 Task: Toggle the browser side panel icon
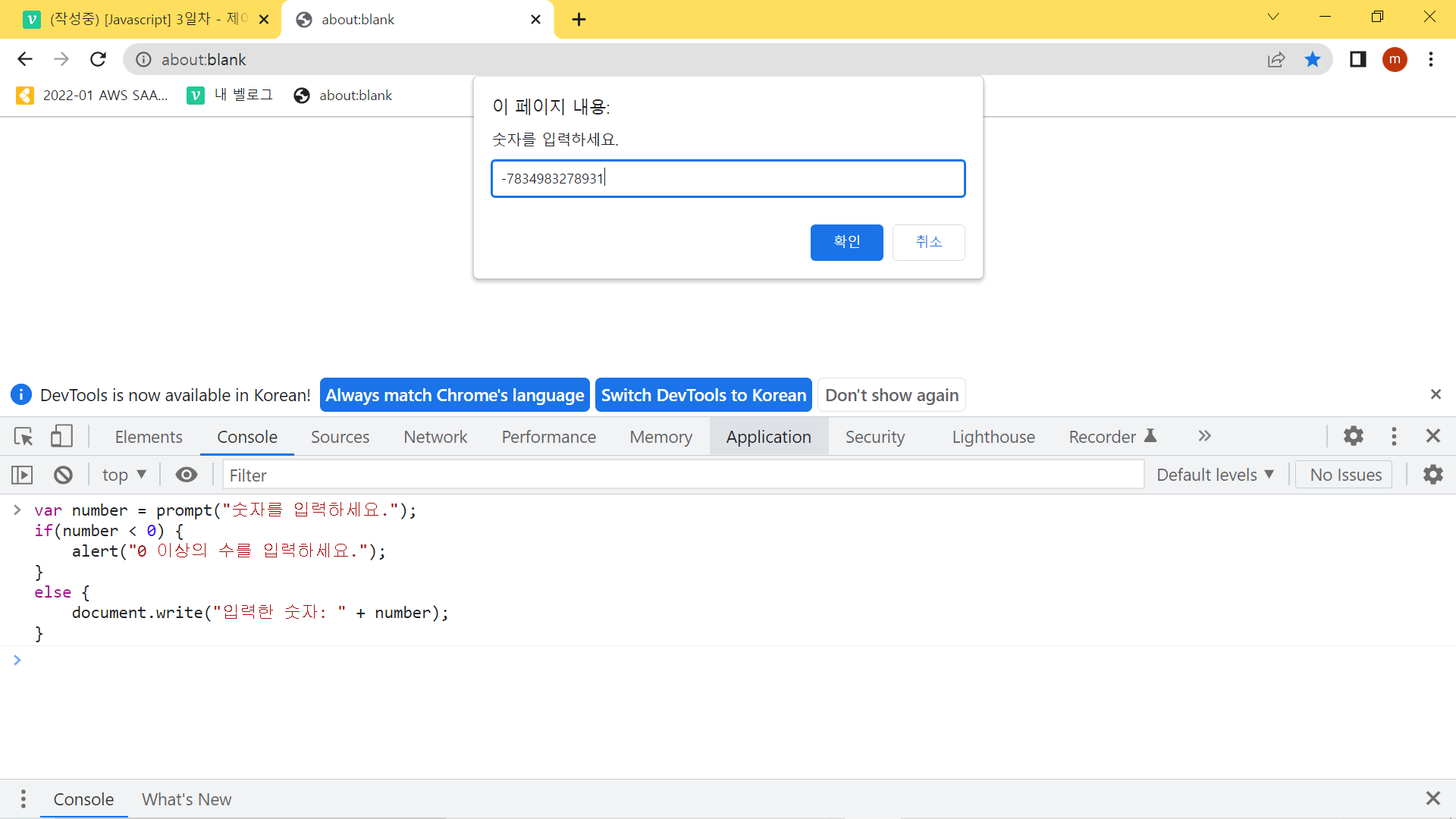pyautogui.click(x=1357, y=60)
